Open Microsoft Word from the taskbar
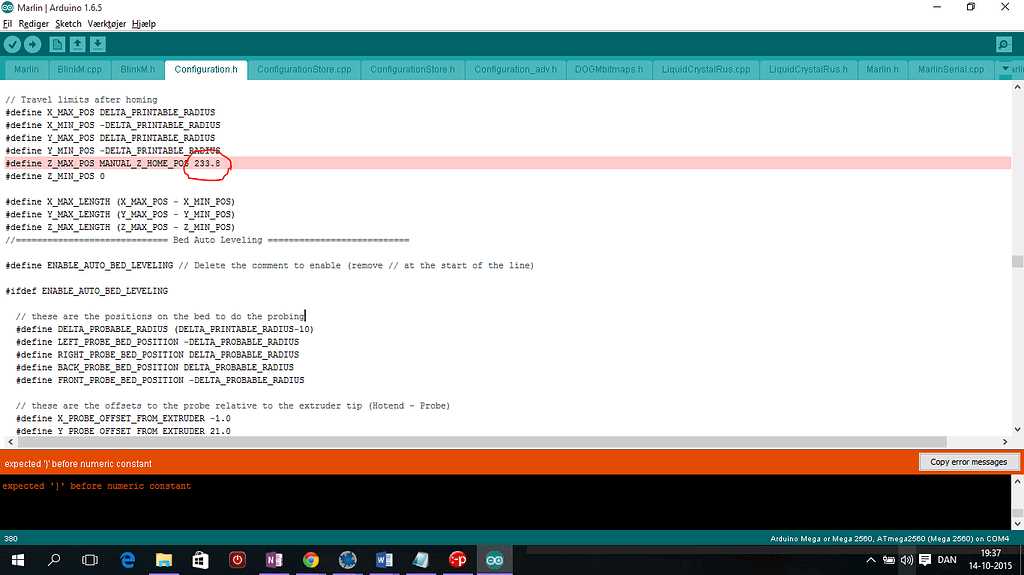 click(384, 560)
